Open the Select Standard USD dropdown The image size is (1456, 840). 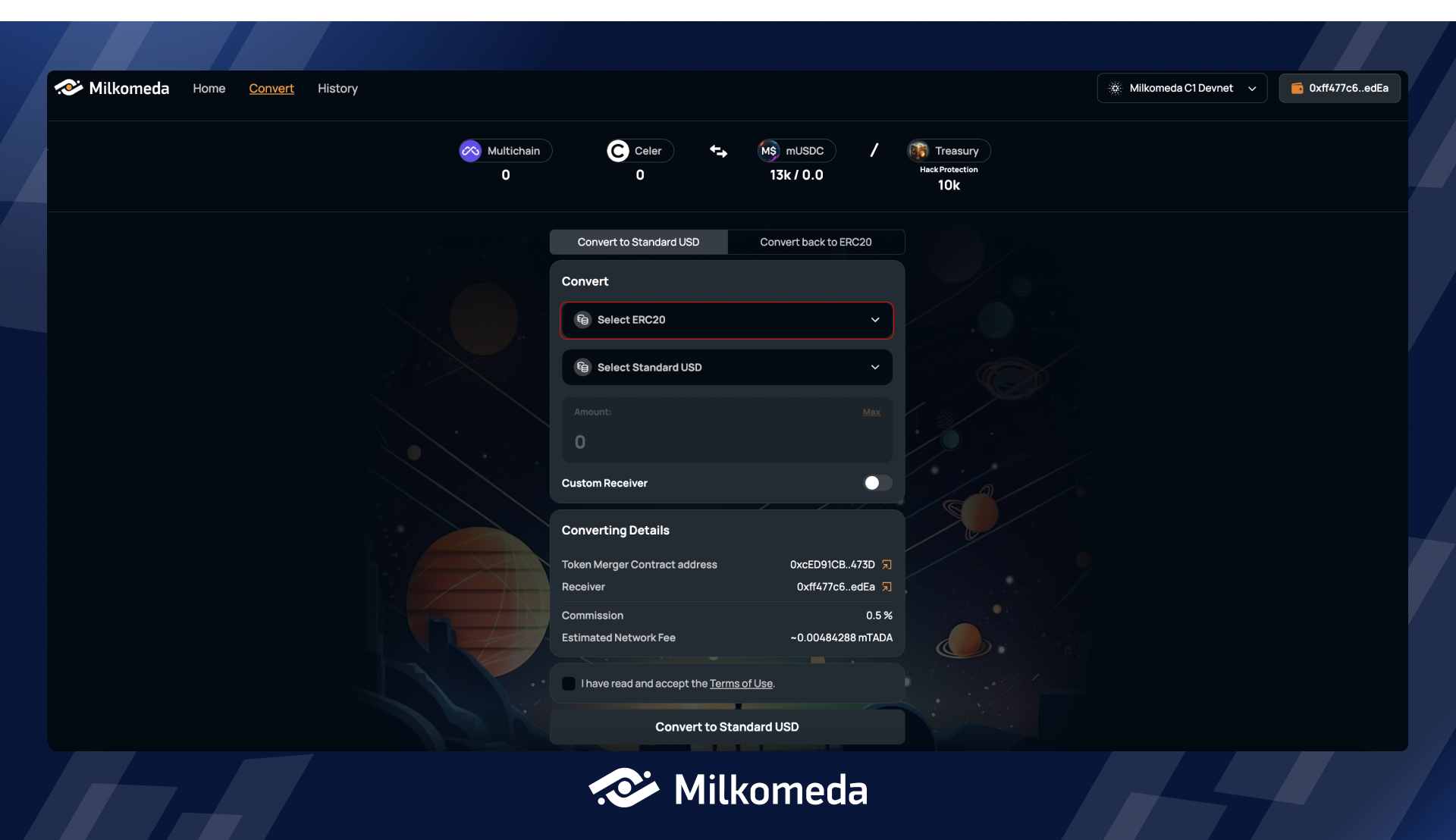coord(726,367)
